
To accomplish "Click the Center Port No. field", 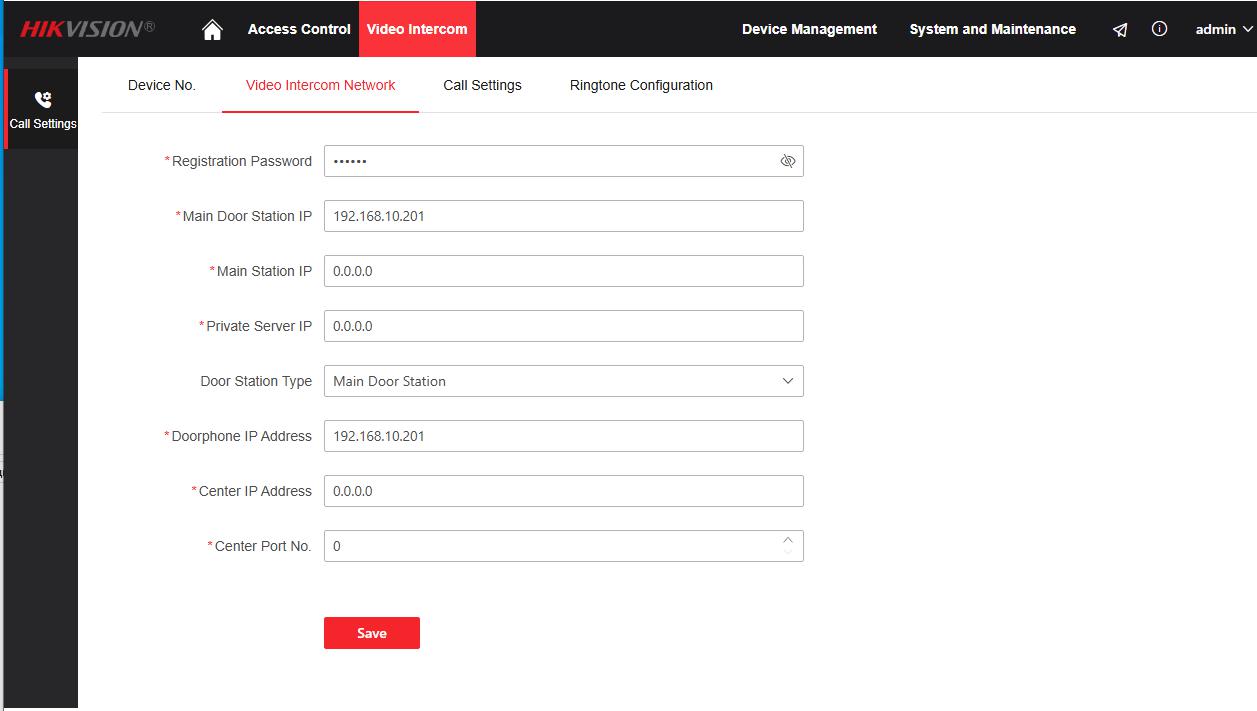I will 564,546.
